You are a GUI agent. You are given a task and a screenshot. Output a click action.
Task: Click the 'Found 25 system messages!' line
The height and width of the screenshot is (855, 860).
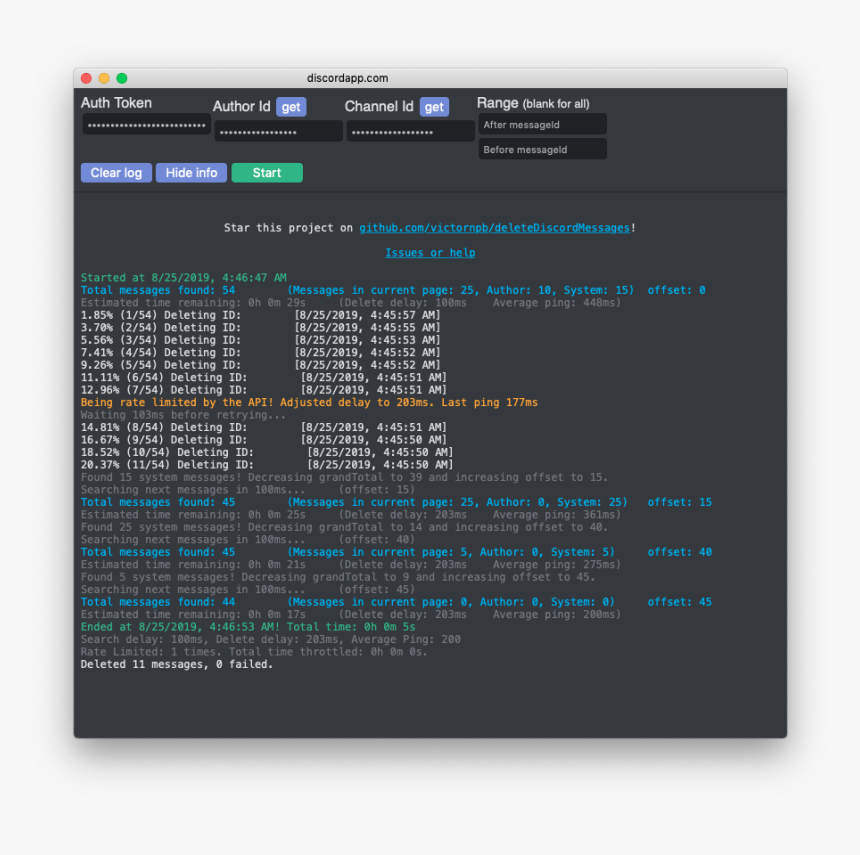[344, 527]
